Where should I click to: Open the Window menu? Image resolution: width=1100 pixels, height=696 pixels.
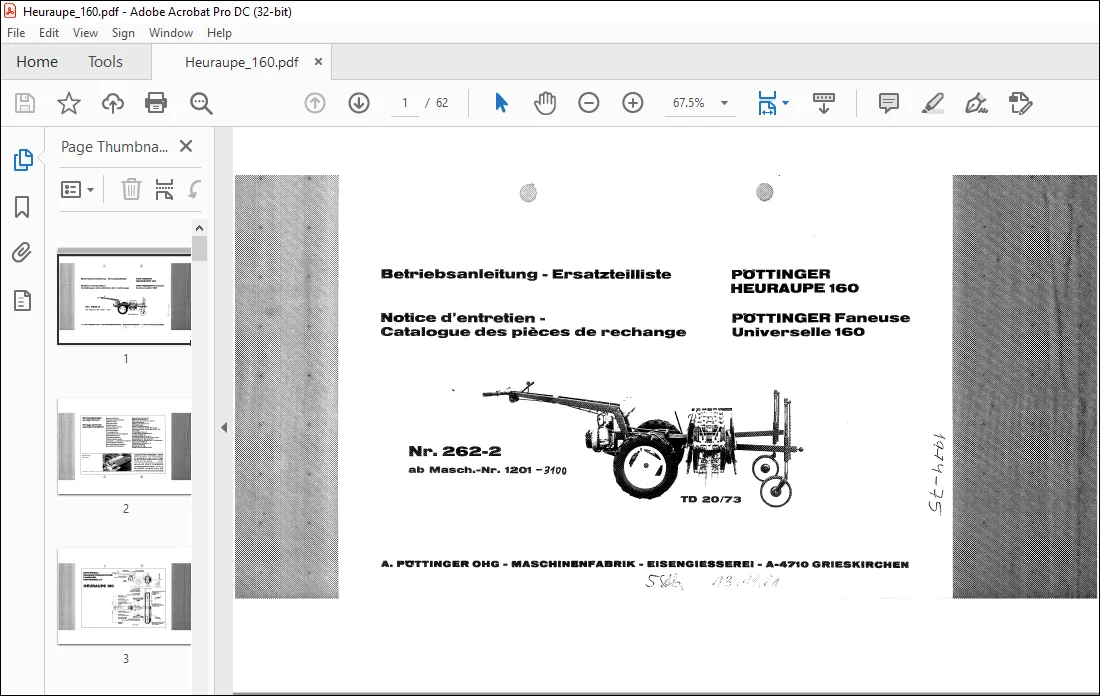(x=170, y=33)
